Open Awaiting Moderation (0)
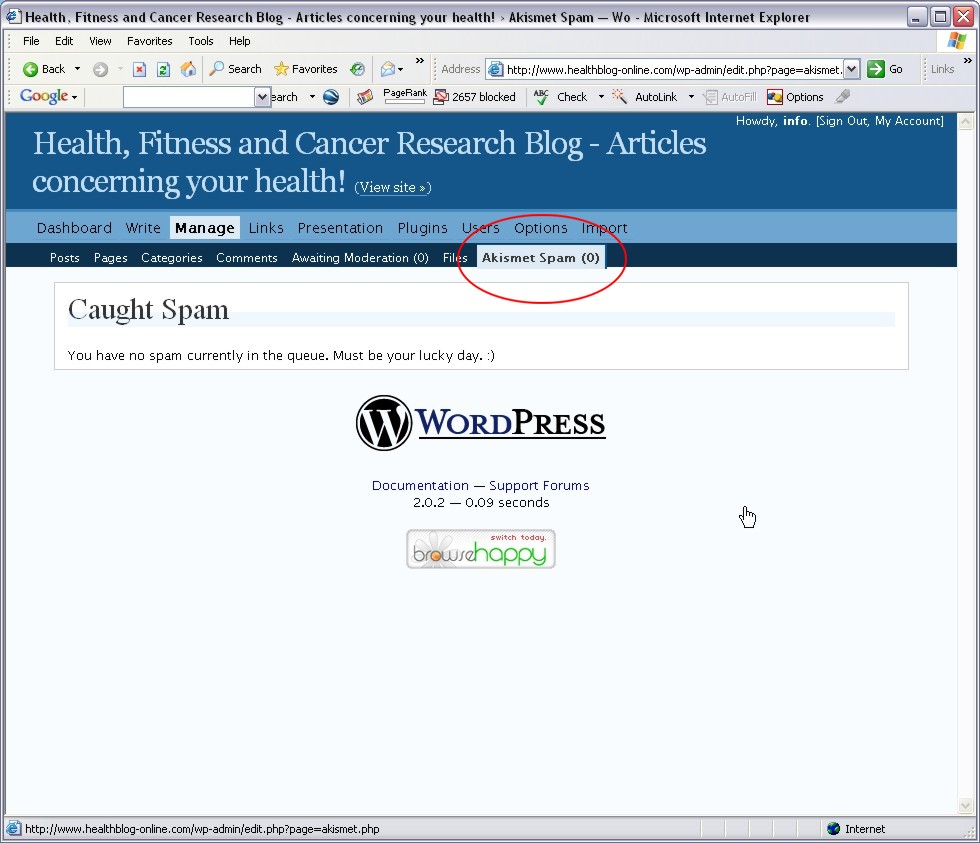This screenshot has height=843, width=980. [x=360, y=257]
